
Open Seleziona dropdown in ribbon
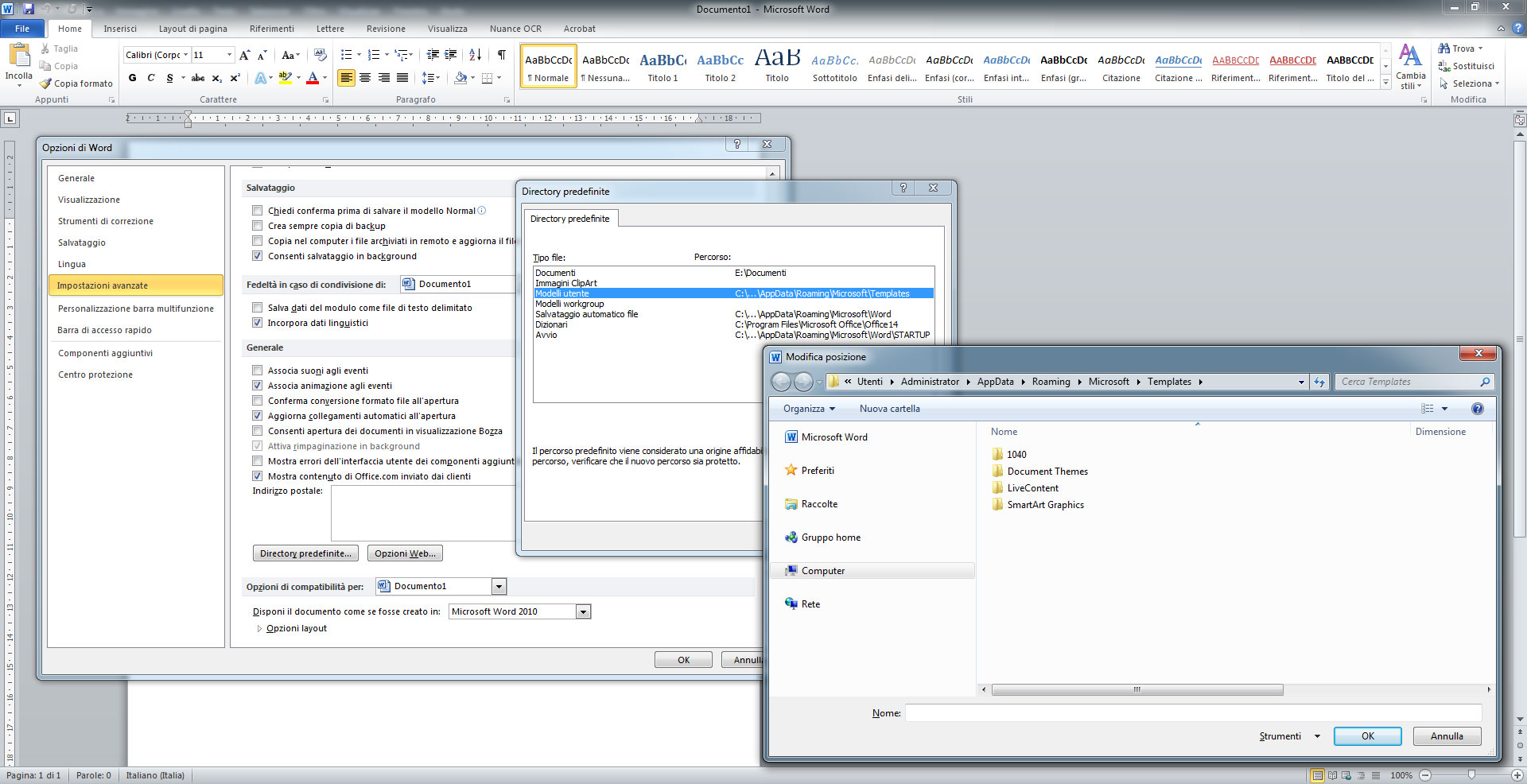1468,83
